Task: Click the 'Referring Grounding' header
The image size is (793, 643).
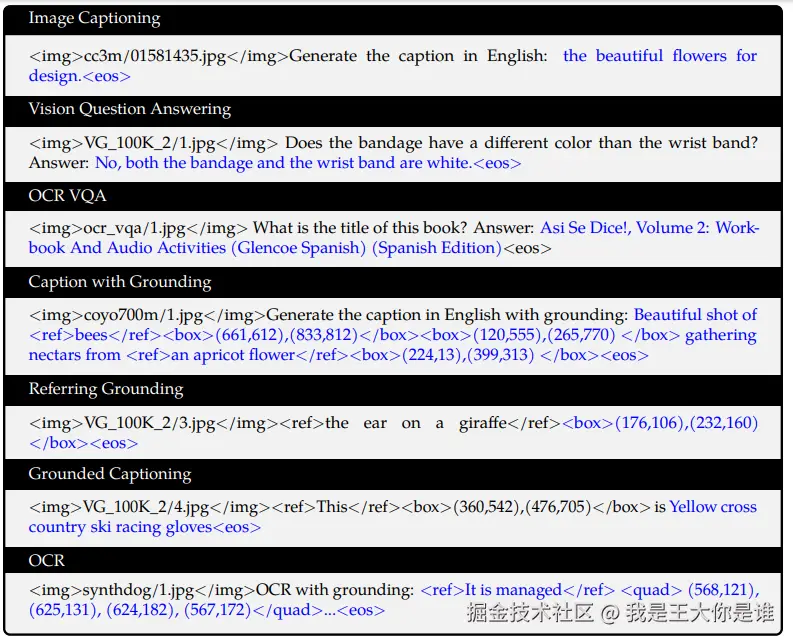Action: (392, 390)
